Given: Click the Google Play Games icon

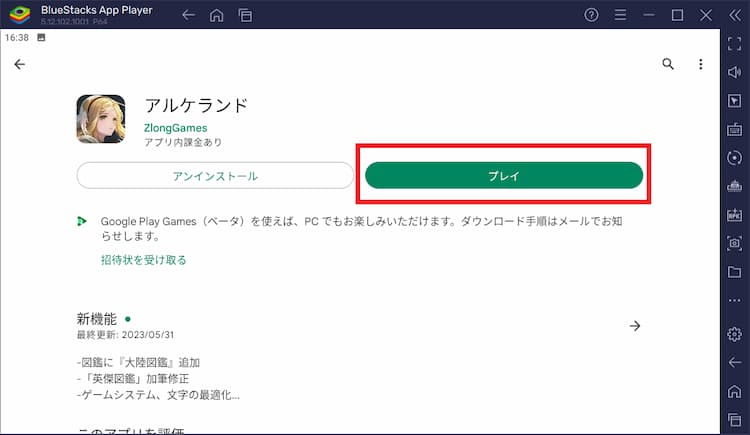Looking at the screenshot, I should (82, 221).
